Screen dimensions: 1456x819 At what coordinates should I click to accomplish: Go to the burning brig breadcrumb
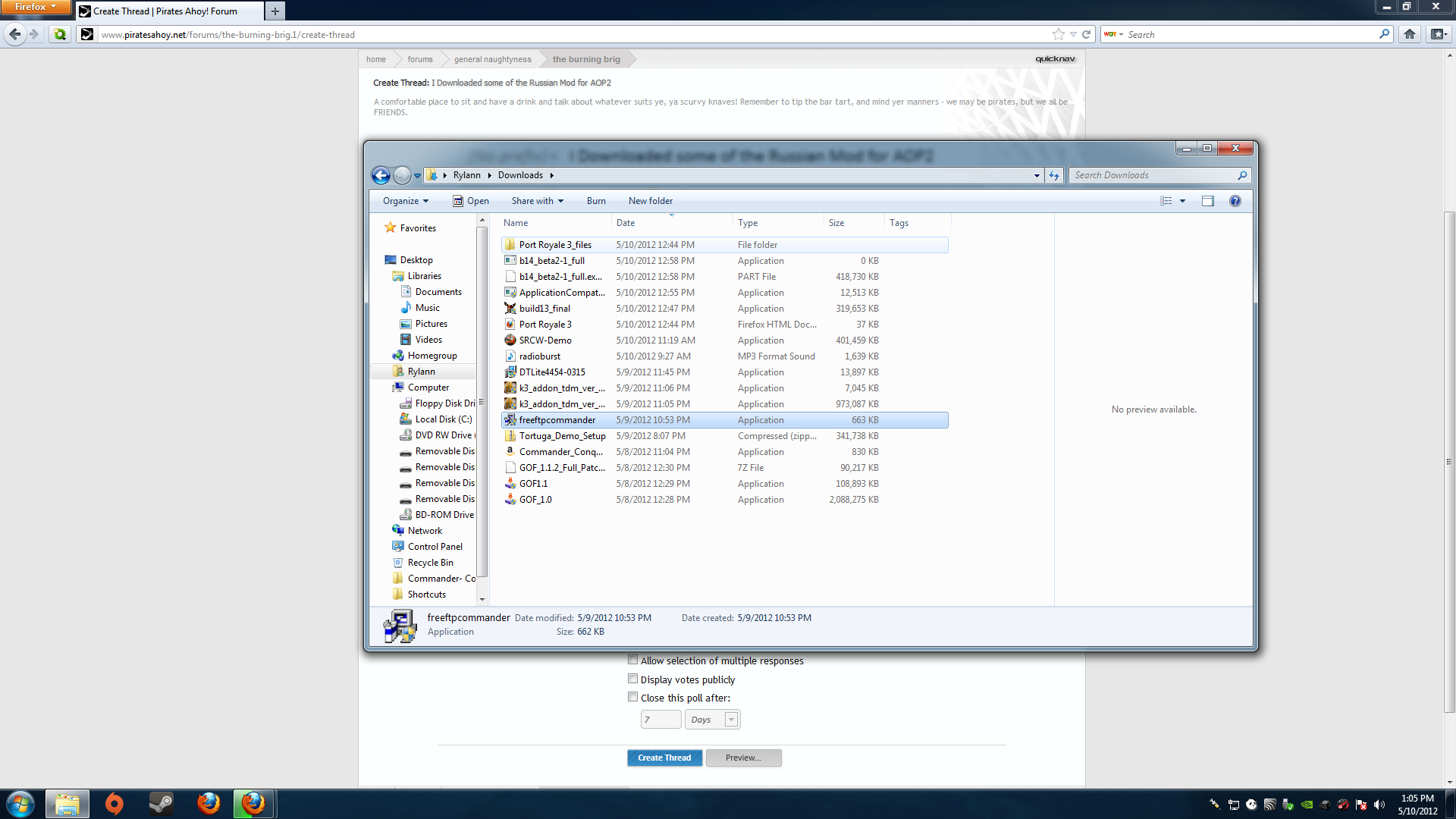point(586,59)
